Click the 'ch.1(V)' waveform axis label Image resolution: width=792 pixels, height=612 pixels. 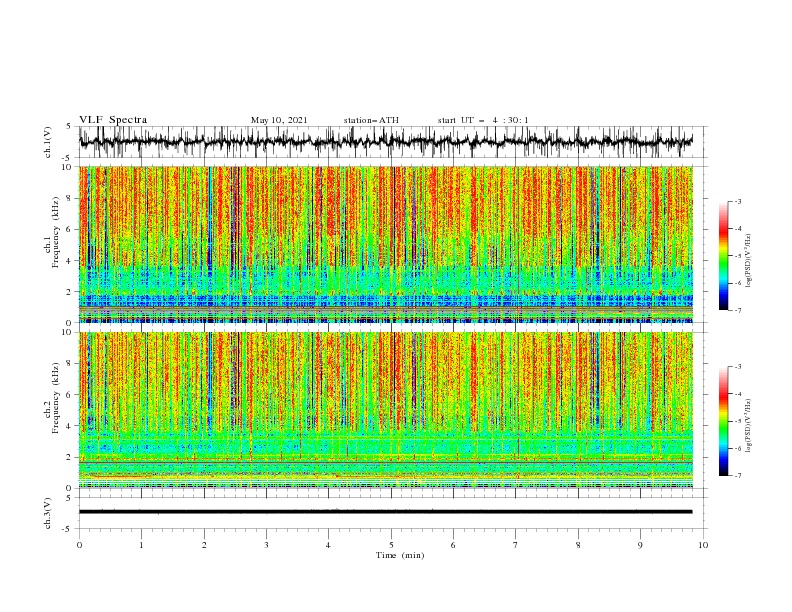48,142
